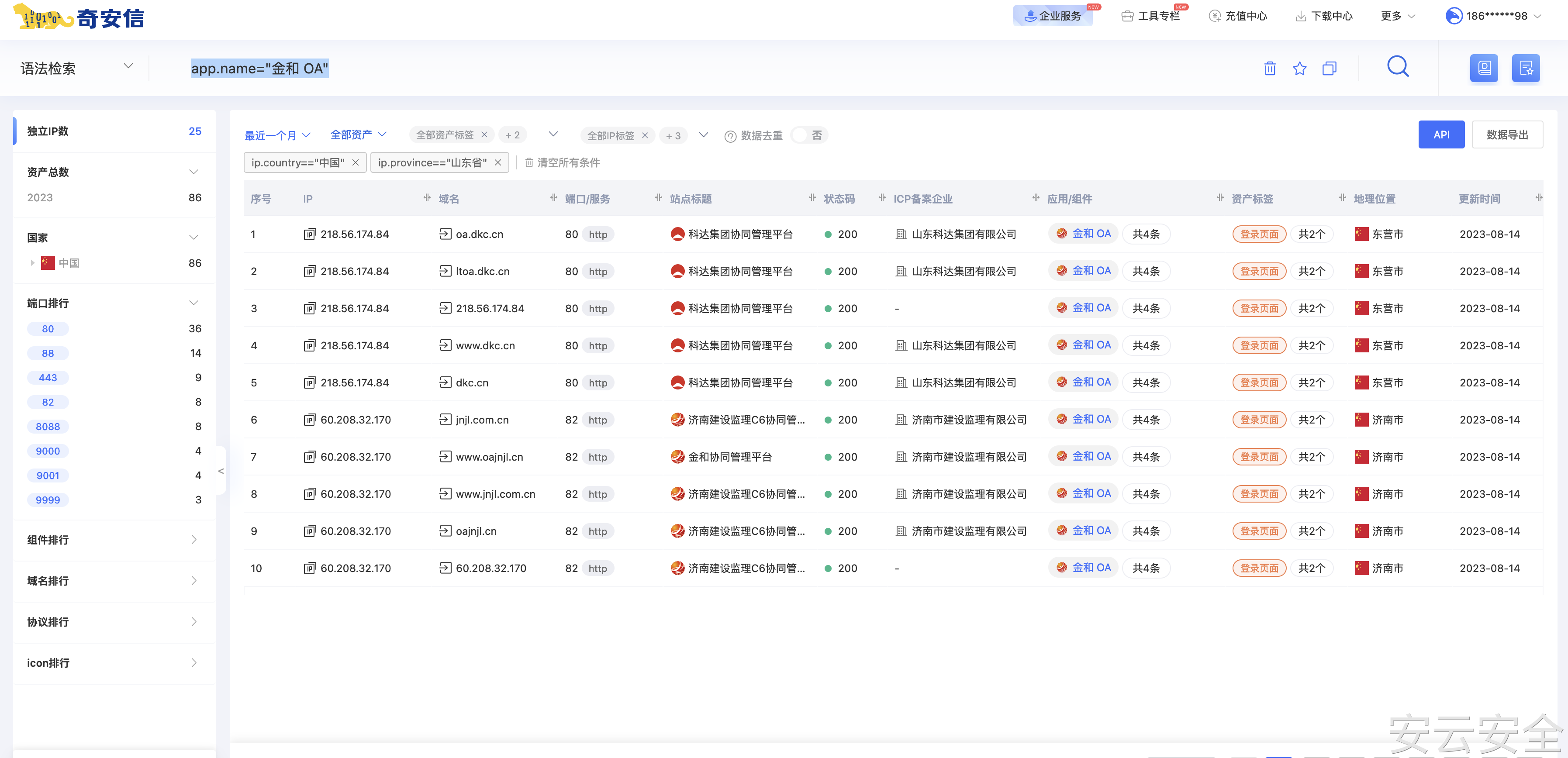Viewport: 1568px width, 758px height.
Task: Expand the 协议排行 section
Action: [x=193, y=622]
